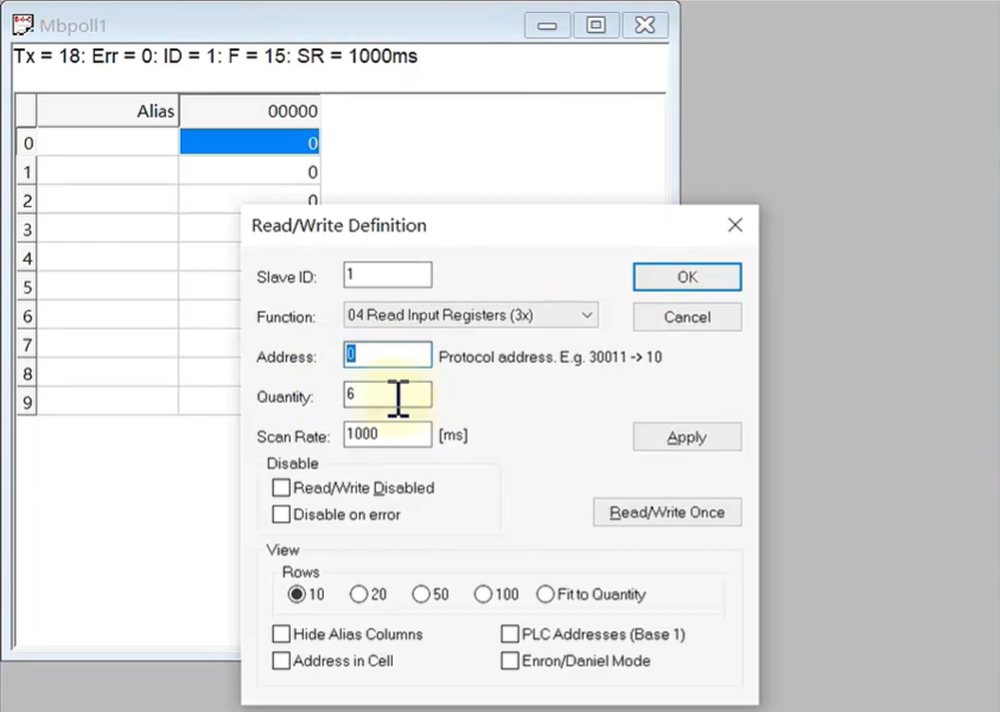Click the Apply button

[687, 437]
